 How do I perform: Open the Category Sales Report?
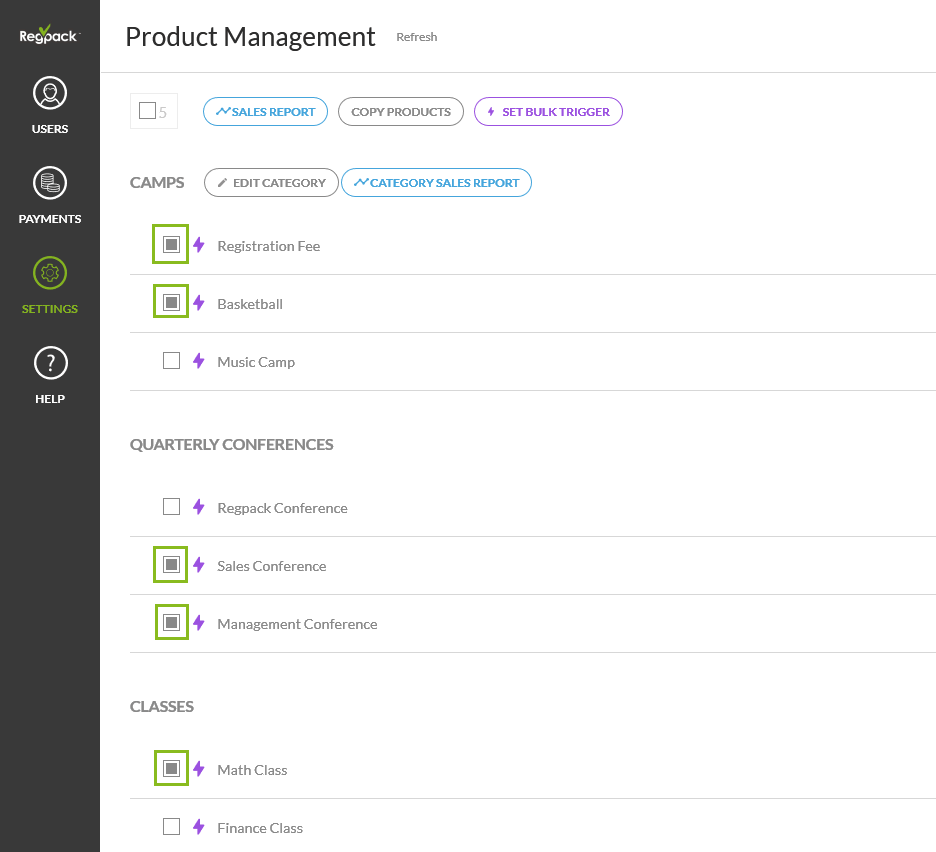click(436, 183)
